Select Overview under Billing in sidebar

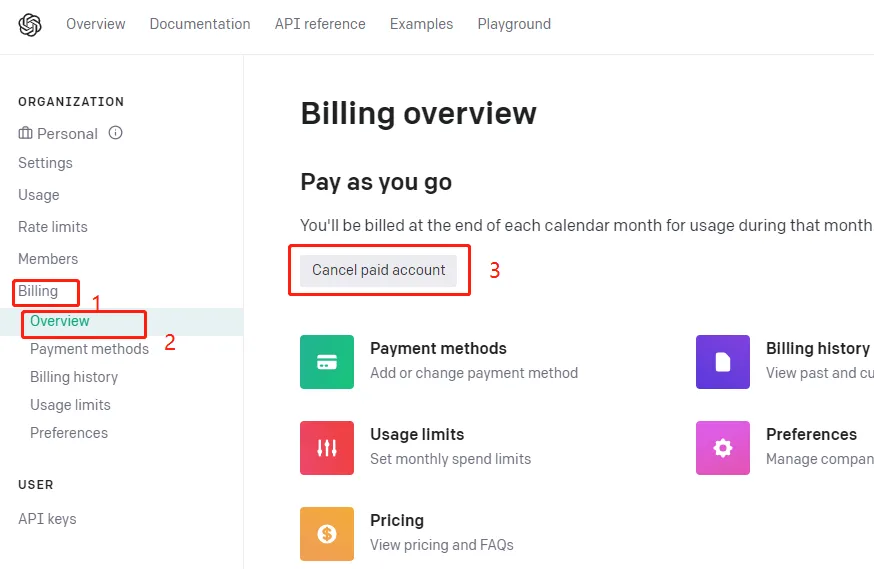60,321
